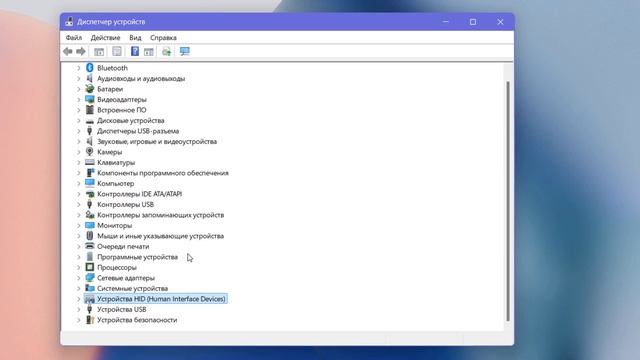This screenshot has height=360, width=640.
Task: Click the Сетевые адаптеры network icon
Action: click(90, 278)
